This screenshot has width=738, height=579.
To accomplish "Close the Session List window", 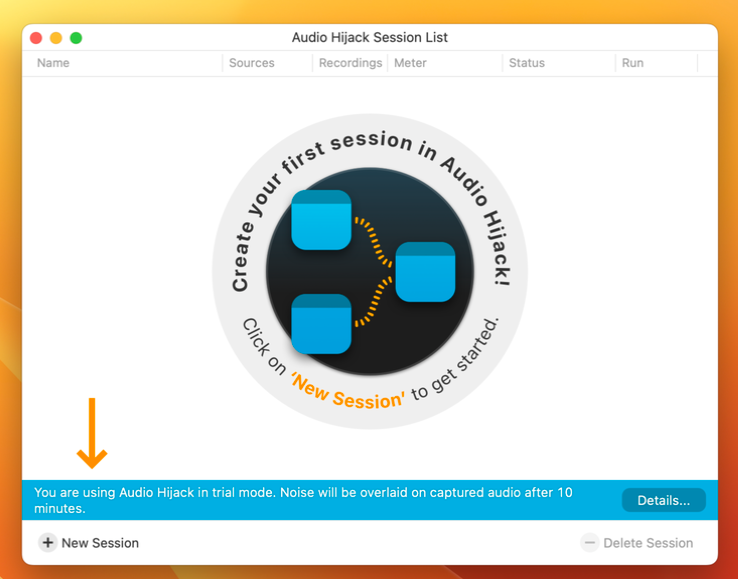I will pyautogui.click(x=36, y=38).
